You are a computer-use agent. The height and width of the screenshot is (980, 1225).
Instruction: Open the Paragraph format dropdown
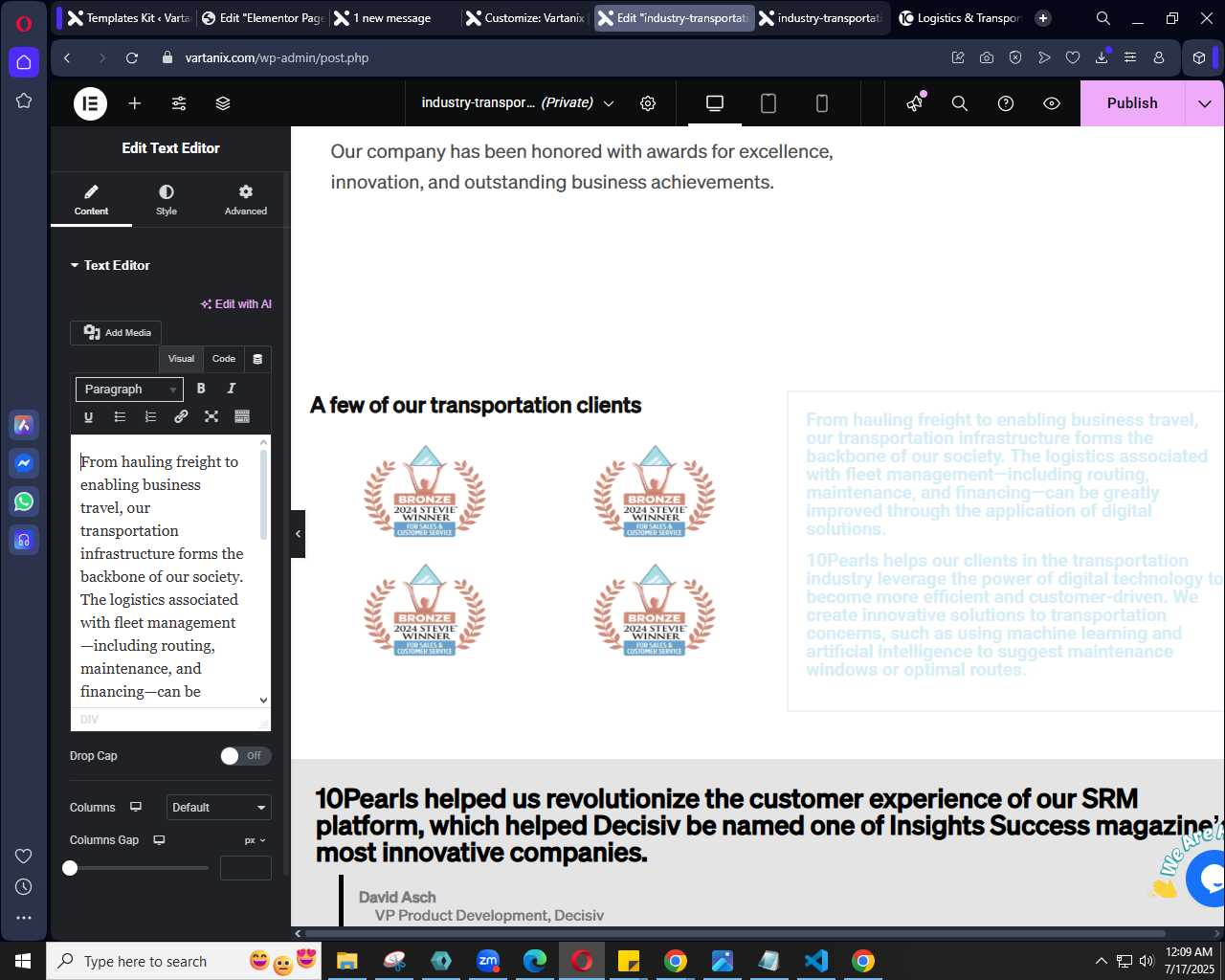(x=129, y=390)
